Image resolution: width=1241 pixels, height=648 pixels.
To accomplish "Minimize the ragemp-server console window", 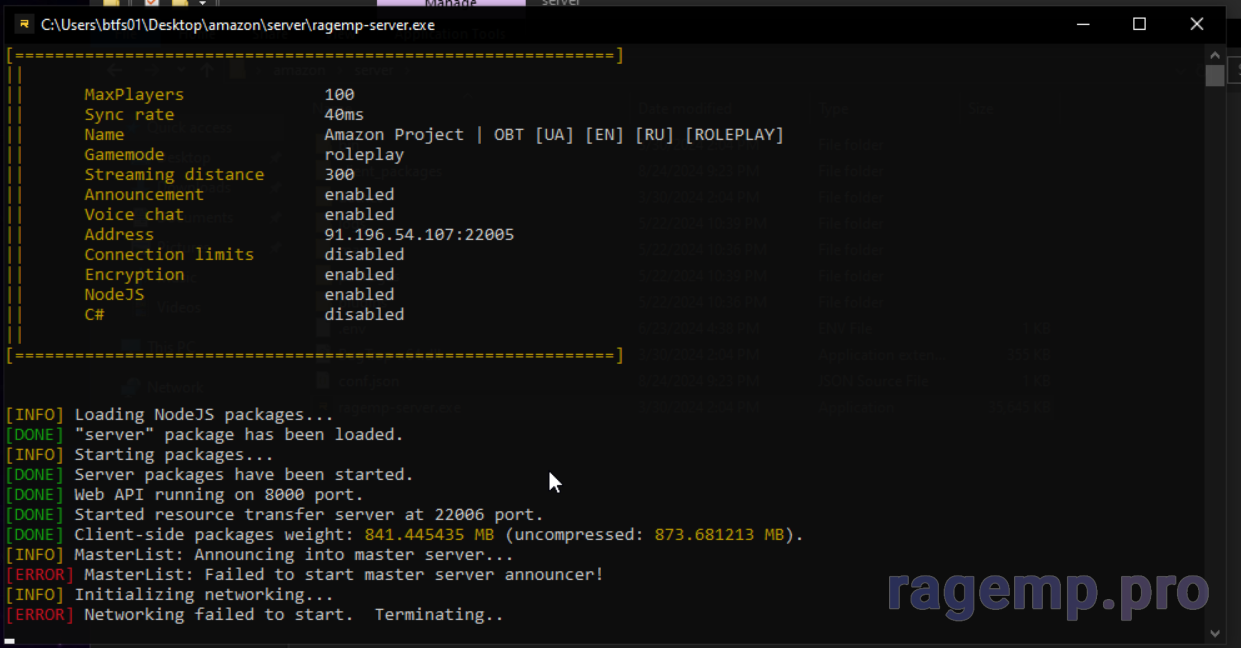I will [1081, 25].
